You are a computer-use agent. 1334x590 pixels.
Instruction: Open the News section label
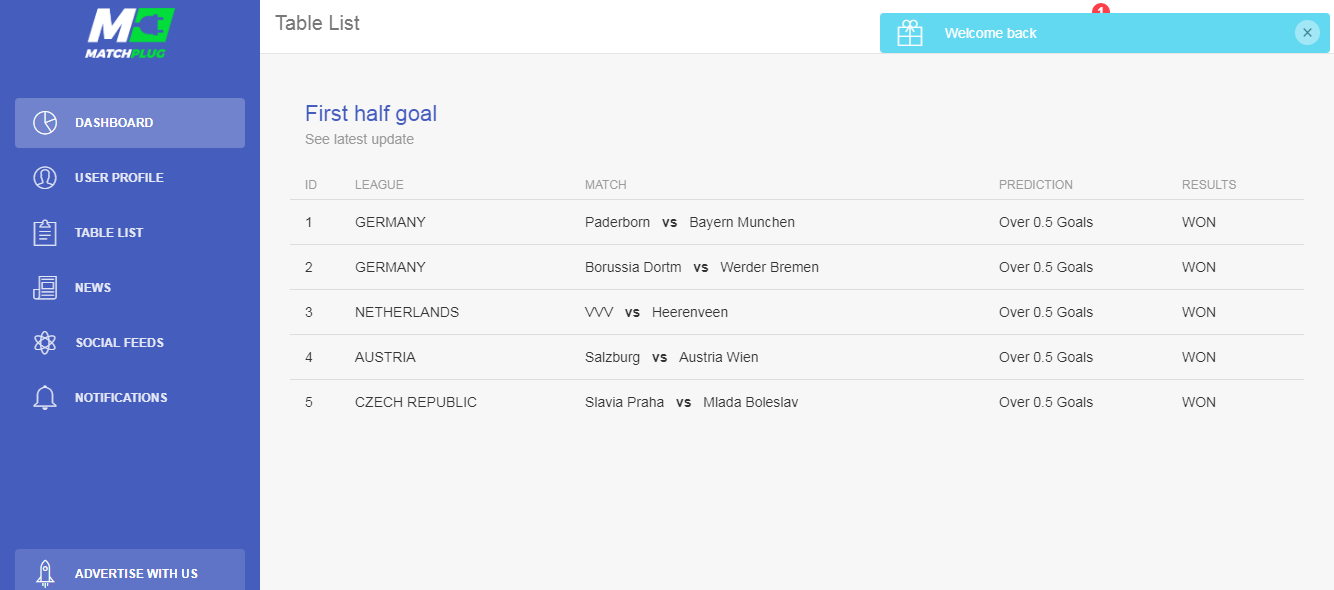coord(93,288)
